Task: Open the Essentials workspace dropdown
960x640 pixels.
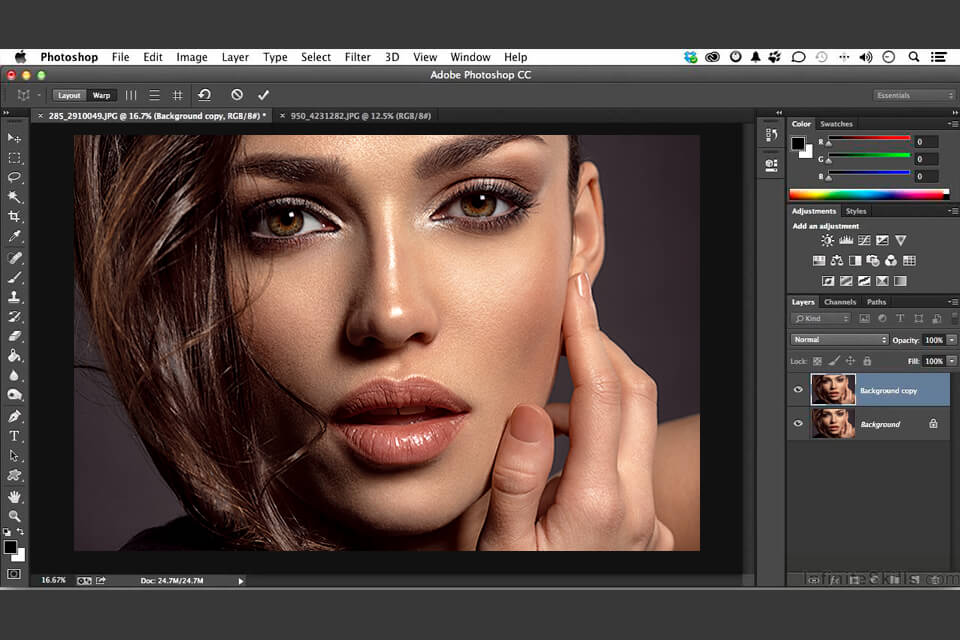Action: (x=914, y=95)
